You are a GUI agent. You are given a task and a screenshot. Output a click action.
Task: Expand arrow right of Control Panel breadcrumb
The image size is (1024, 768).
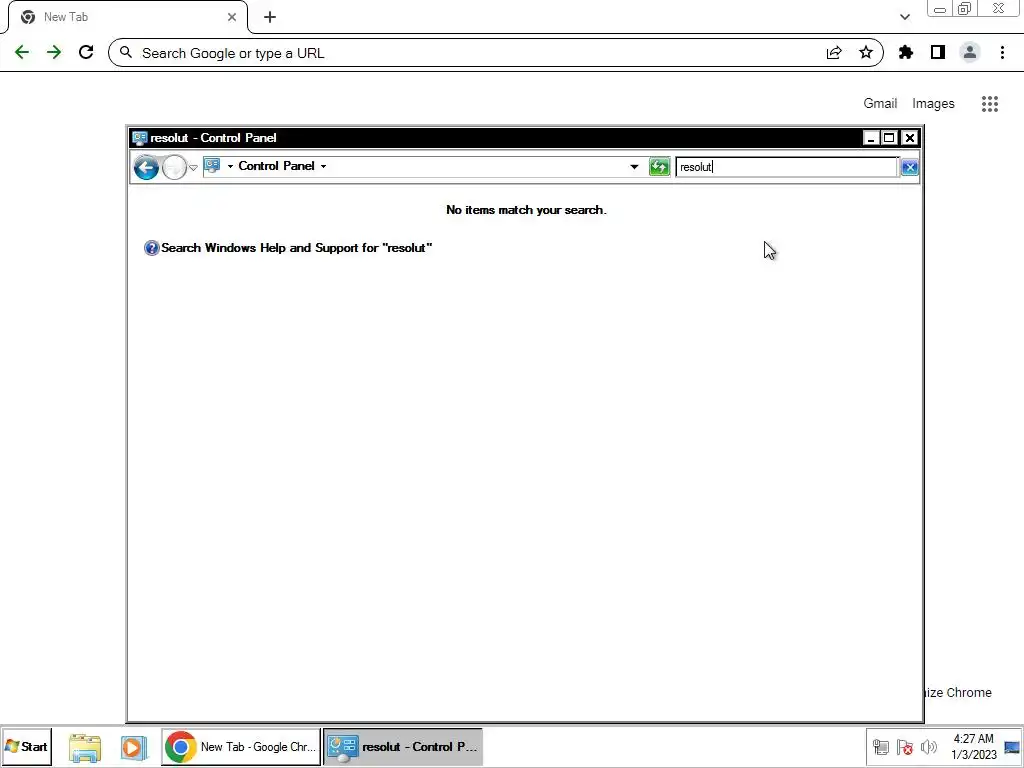(323, 167)
